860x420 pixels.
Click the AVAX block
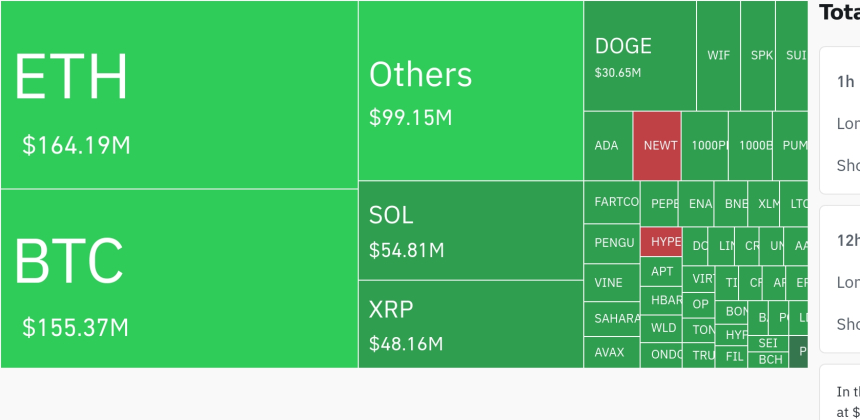pos(611,352)
